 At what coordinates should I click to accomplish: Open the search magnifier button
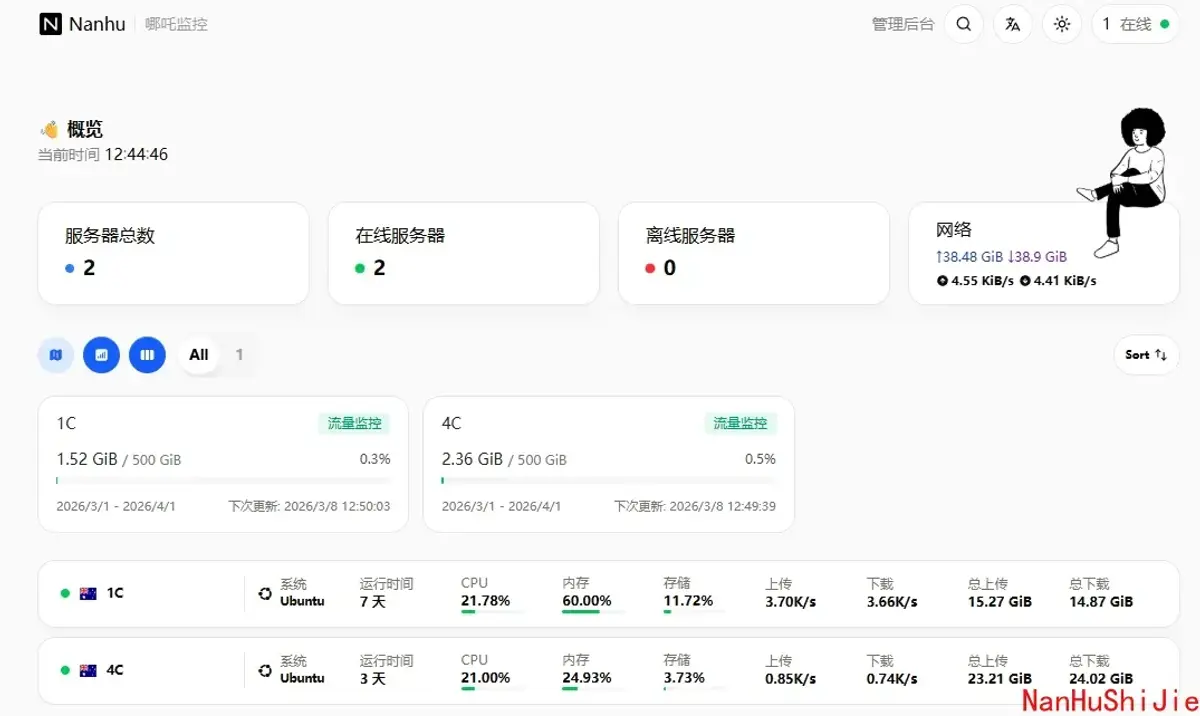(964, 24)
